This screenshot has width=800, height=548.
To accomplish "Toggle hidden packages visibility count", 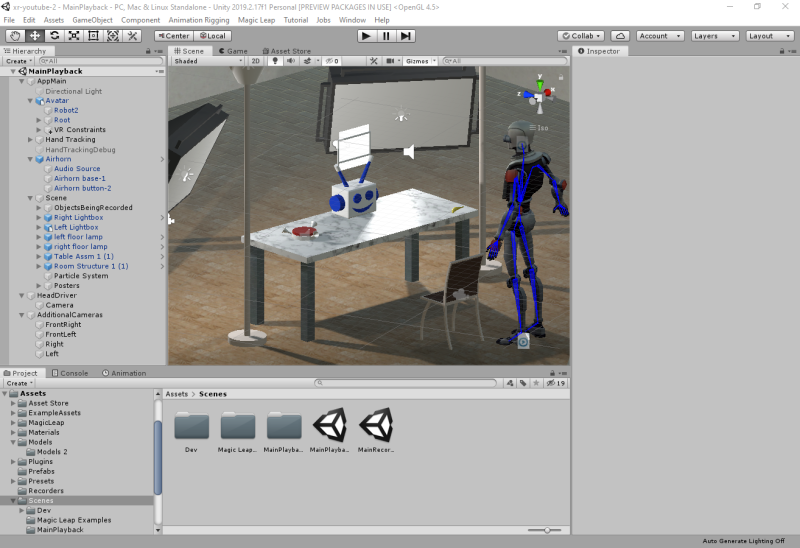I will point(556,383).
